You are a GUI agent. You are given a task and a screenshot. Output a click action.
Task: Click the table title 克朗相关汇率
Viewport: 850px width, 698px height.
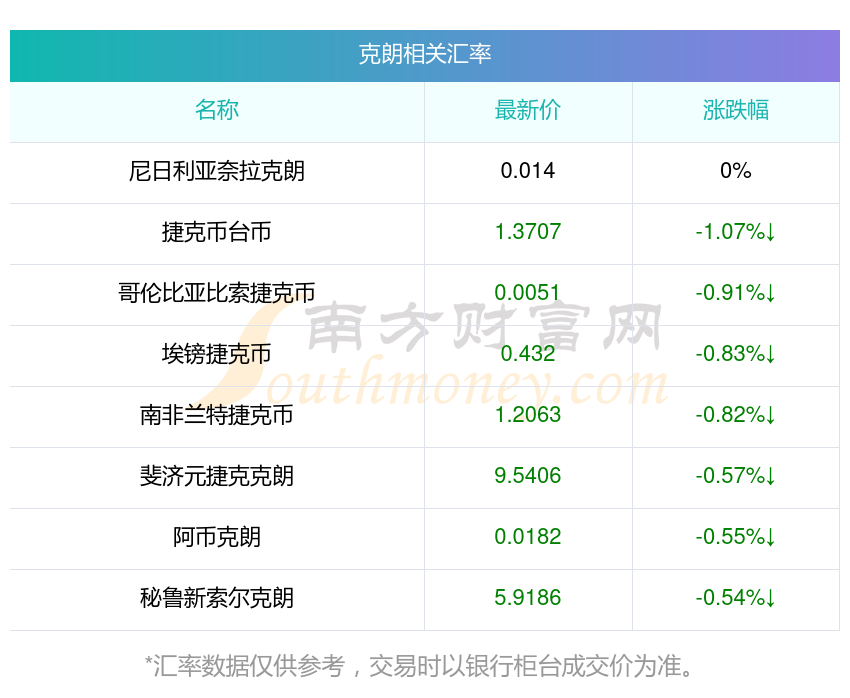425,54
